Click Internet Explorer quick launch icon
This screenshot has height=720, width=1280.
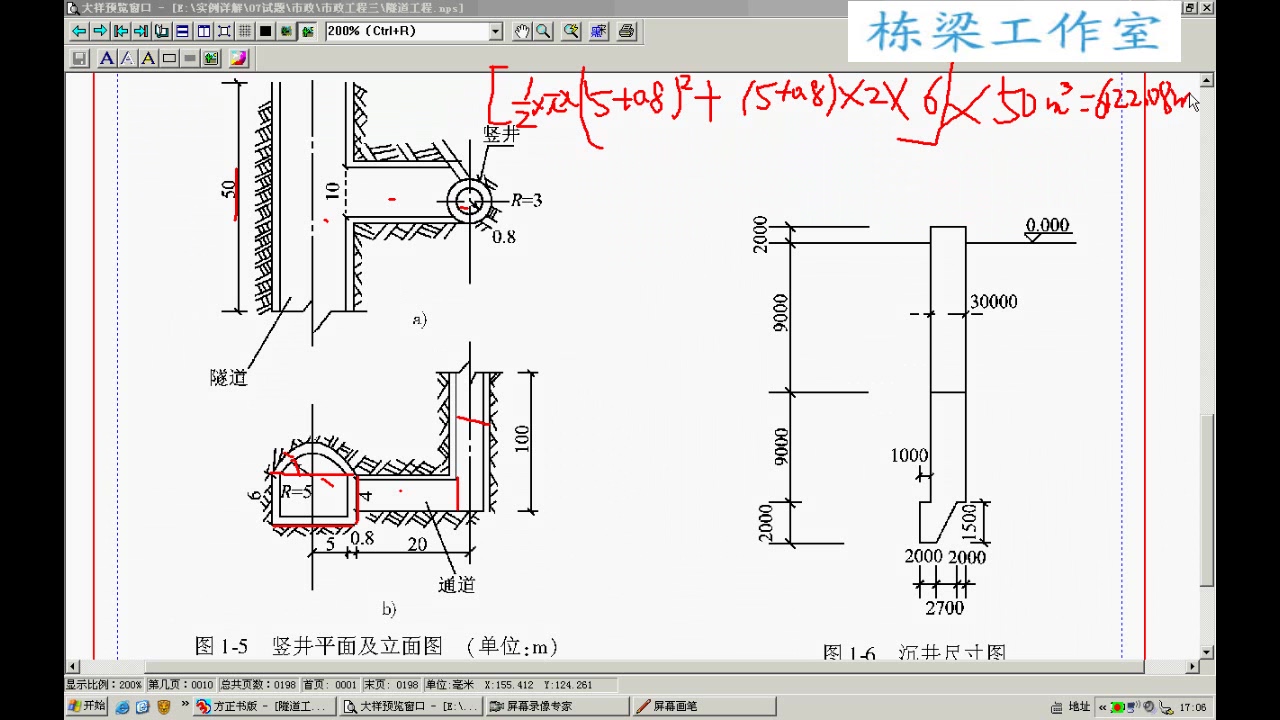click(122, 707)
